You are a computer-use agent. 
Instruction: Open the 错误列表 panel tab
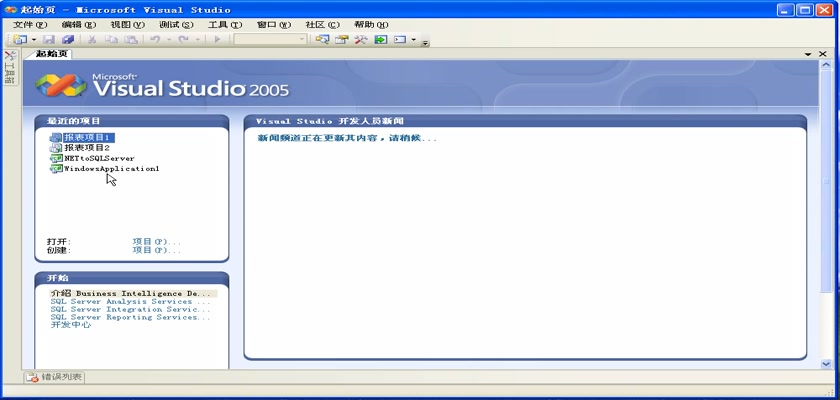55,377
